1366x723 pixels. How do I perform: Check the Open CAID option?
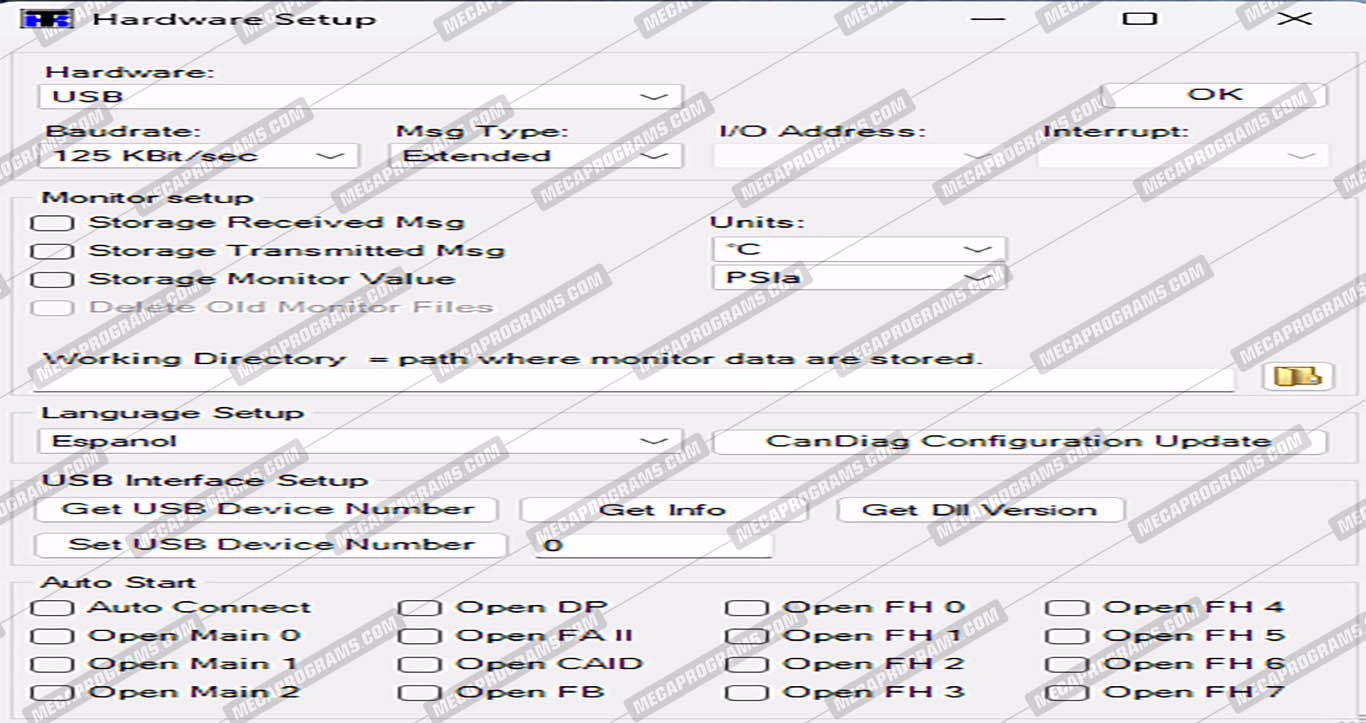pos(420,664)
